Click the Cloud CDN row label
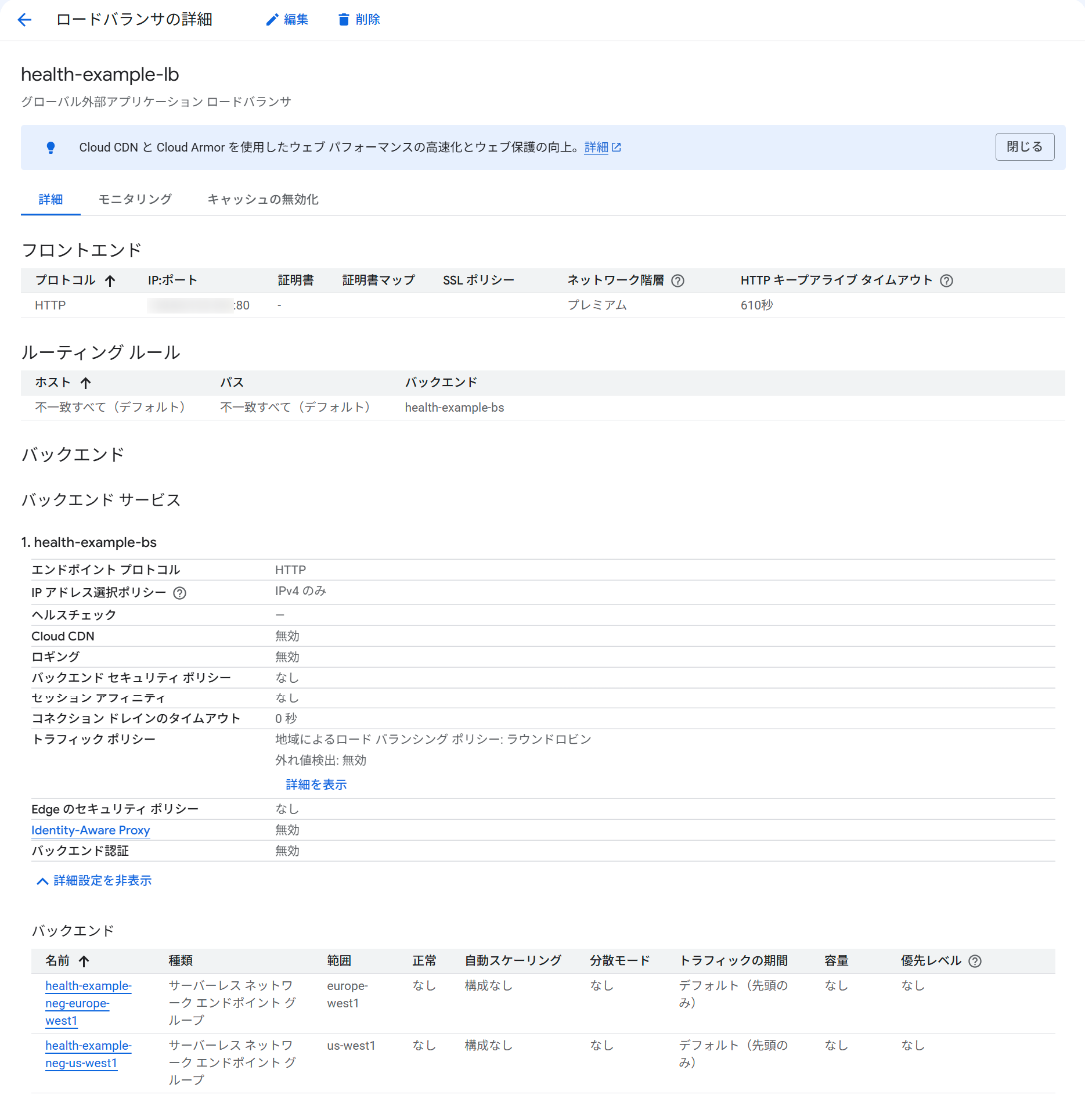Screen dimensions: 1085x1120 pos(63,636)
